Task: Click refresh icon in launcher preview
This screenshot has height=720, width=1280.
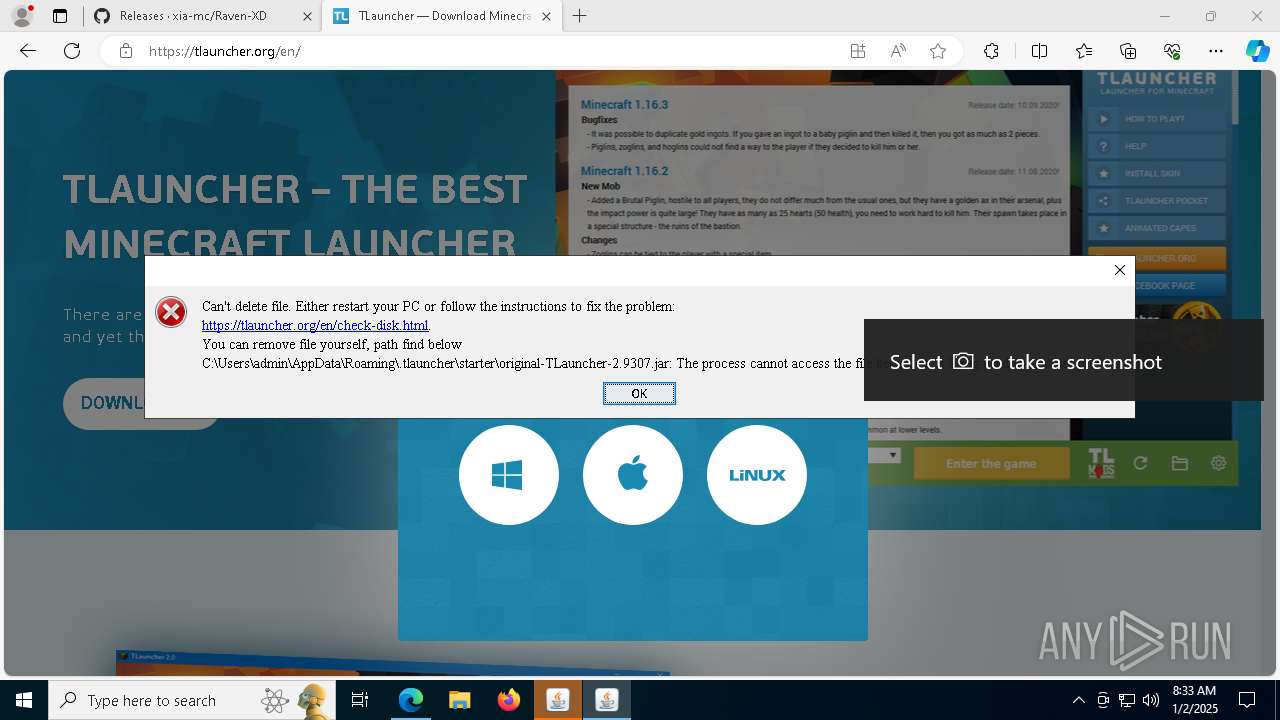Action: coord(1140,463)
